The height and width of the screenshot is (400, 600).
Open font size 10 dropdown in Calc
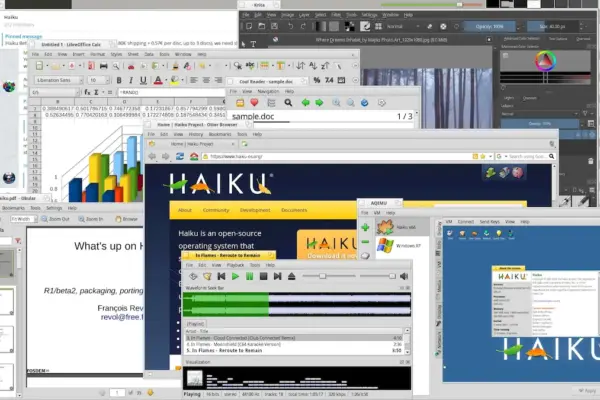pyautogui.click(x=108, y=80)
